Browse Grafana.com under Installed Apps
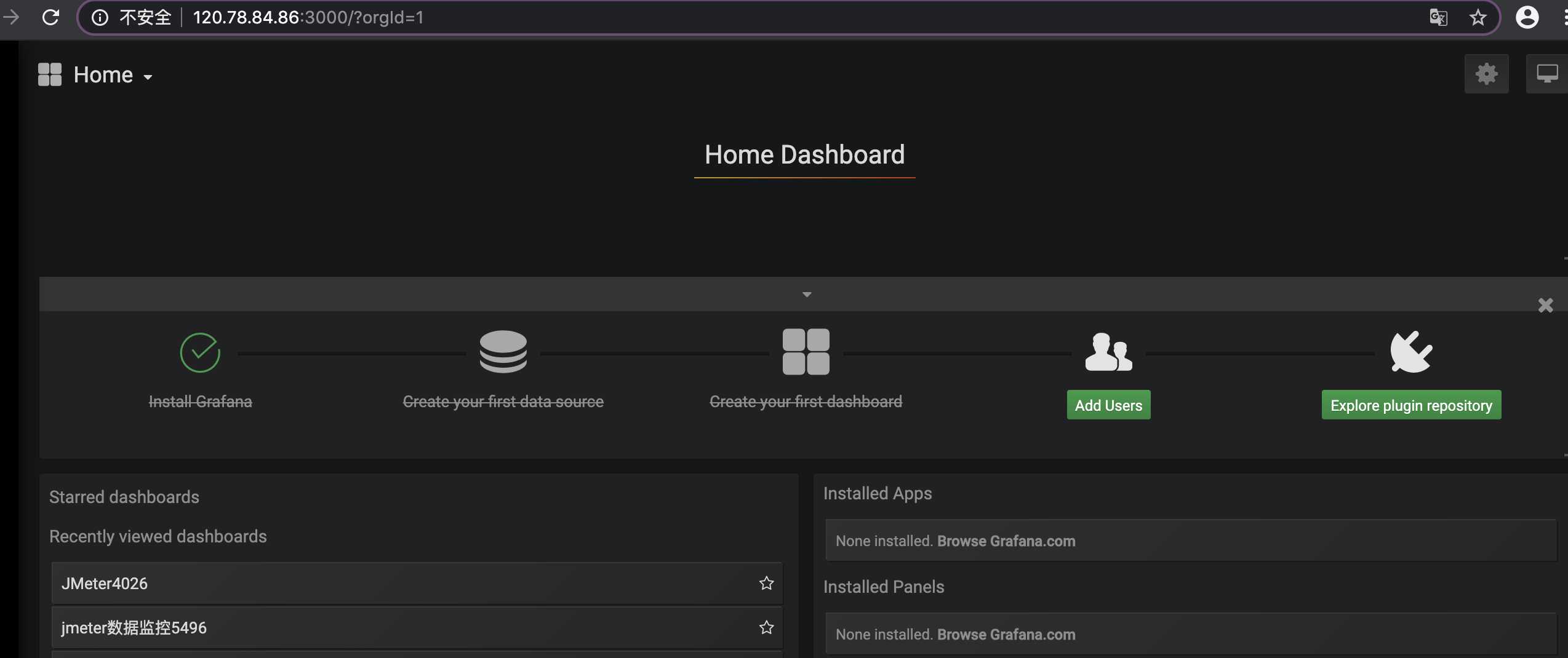This screenshot has width=1568, height=658. [1006, 541]
